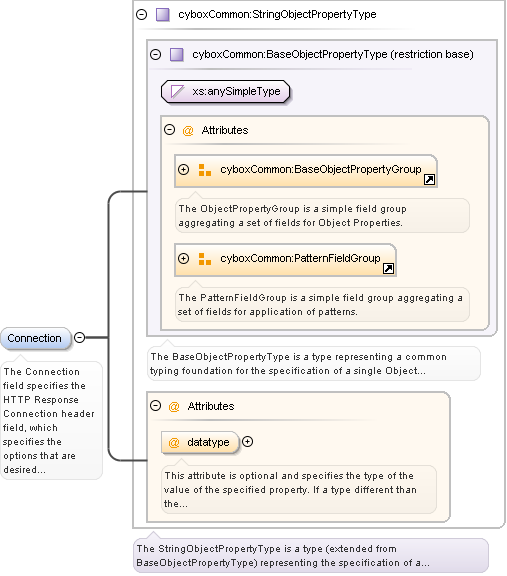Screen dimensions: 507x576
Task: Collapse the upper Attributes section
Action: [x=169, y=130]
